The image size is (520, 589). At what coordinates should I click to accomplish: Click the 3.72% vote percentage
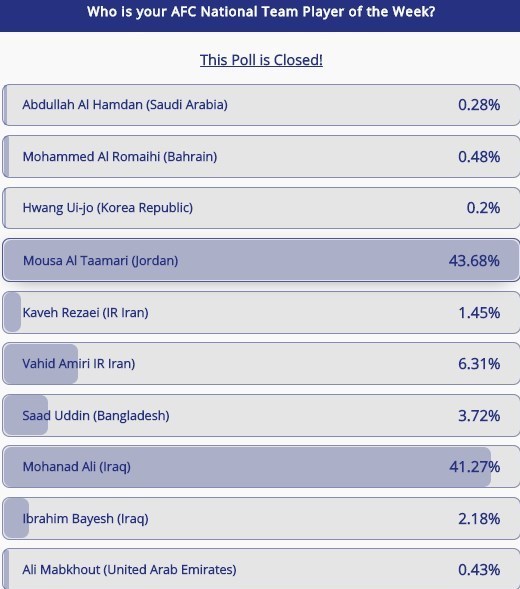tap(479, 415)
